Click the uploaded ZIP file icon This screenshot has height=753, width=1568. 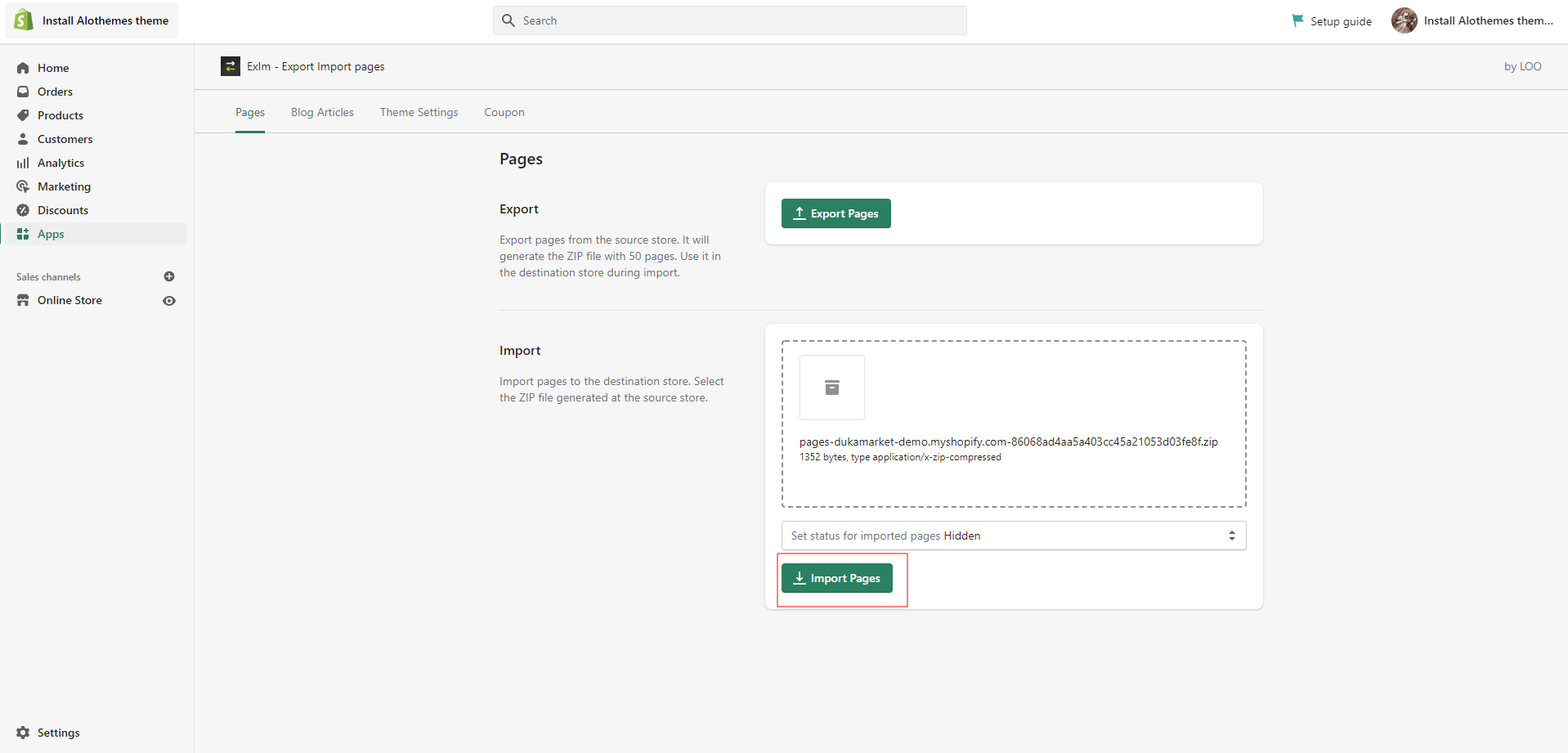pyautogui.click(x=831, y=388)
